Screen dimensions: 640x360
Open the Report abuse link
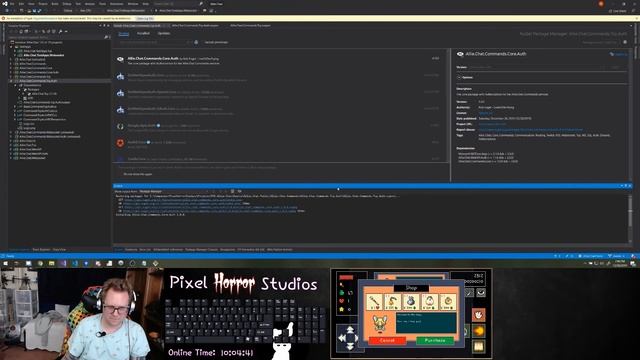(x=531, y=130)
